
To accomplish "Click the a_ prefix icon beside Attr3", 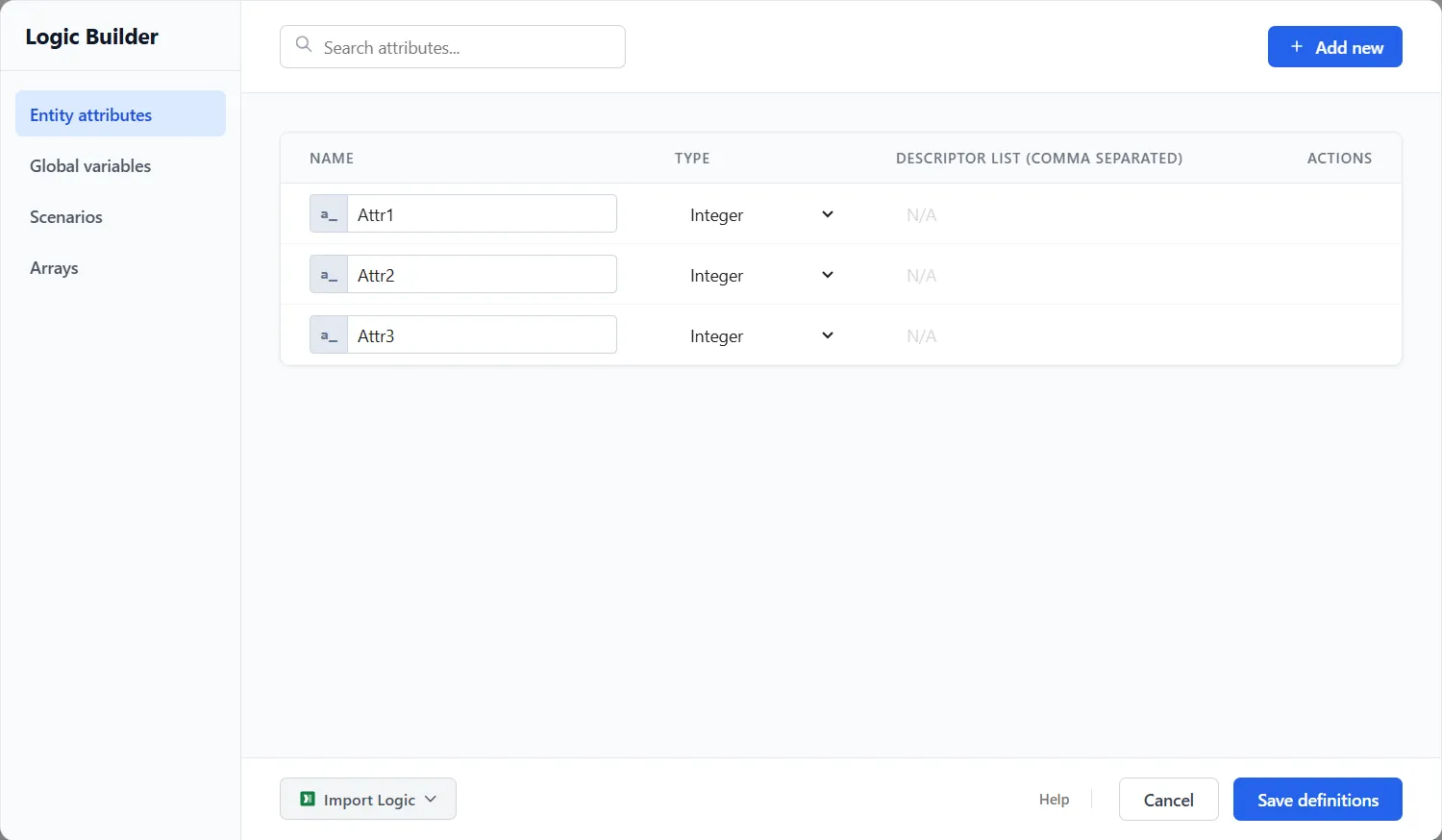I will [329, 335].
